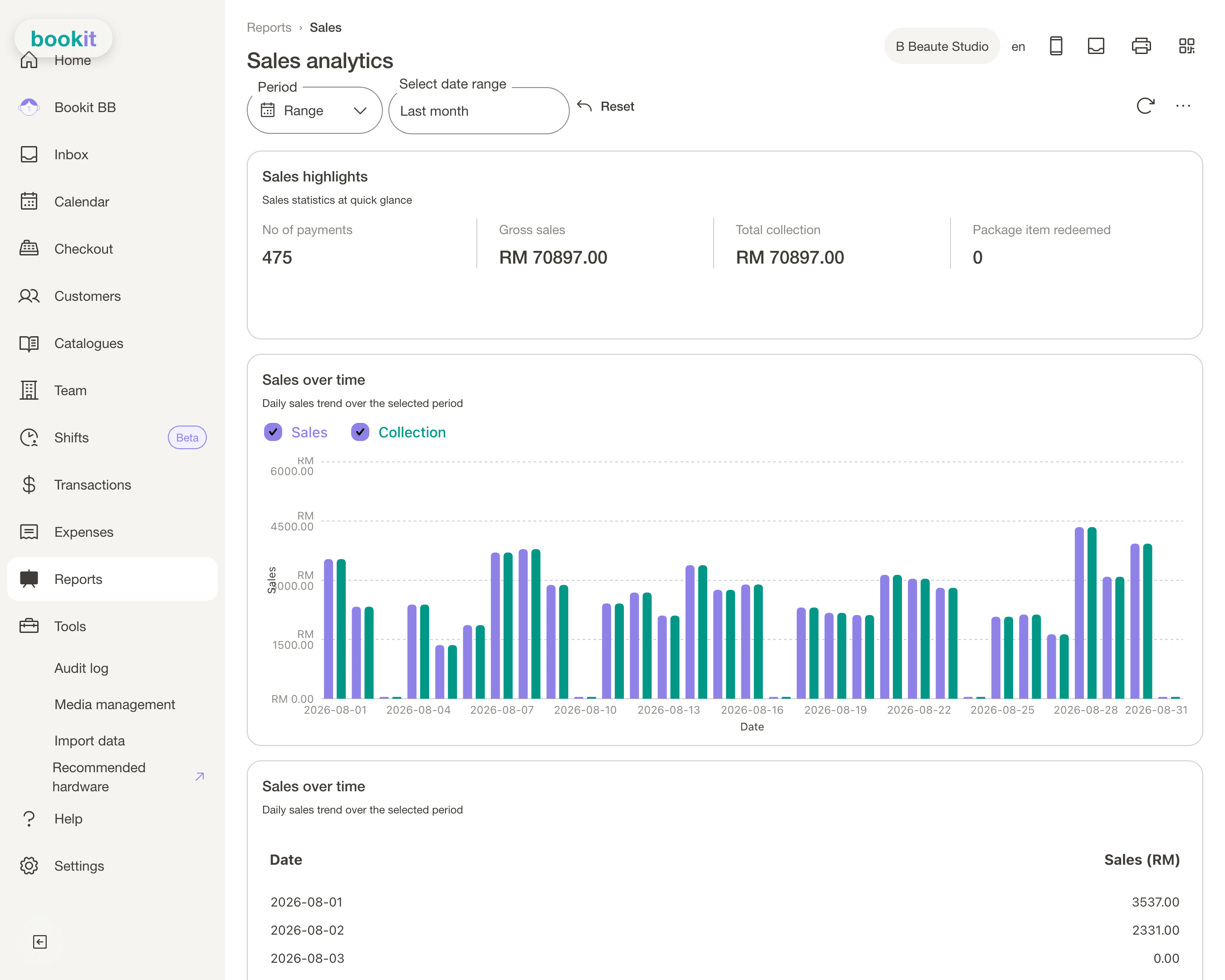This screenshot has height=980, width=1225.
Task: Refresh the sales analytics data
Action: pyautogui.click(x=1146, y=106)
